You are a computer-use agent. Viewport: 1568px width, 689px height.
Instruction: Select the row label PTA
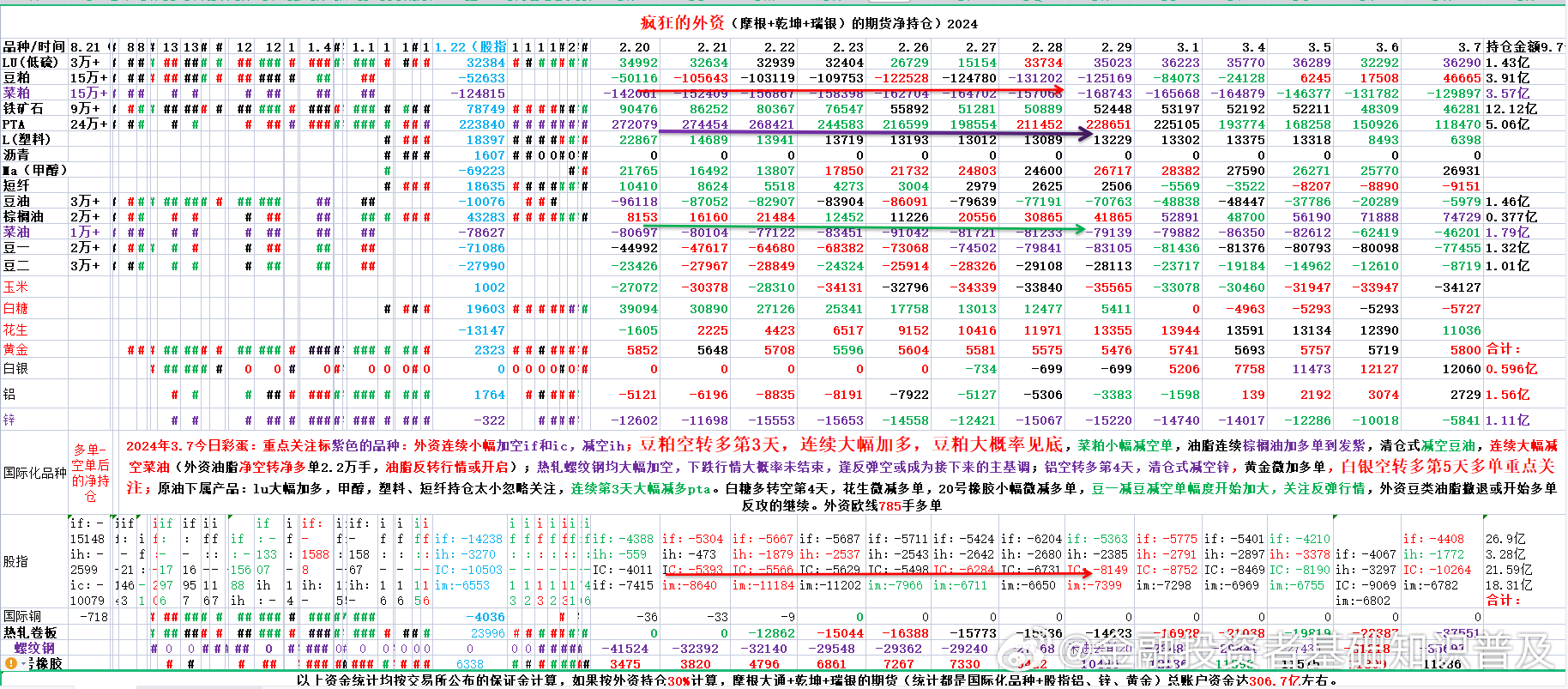pos(14,124)
